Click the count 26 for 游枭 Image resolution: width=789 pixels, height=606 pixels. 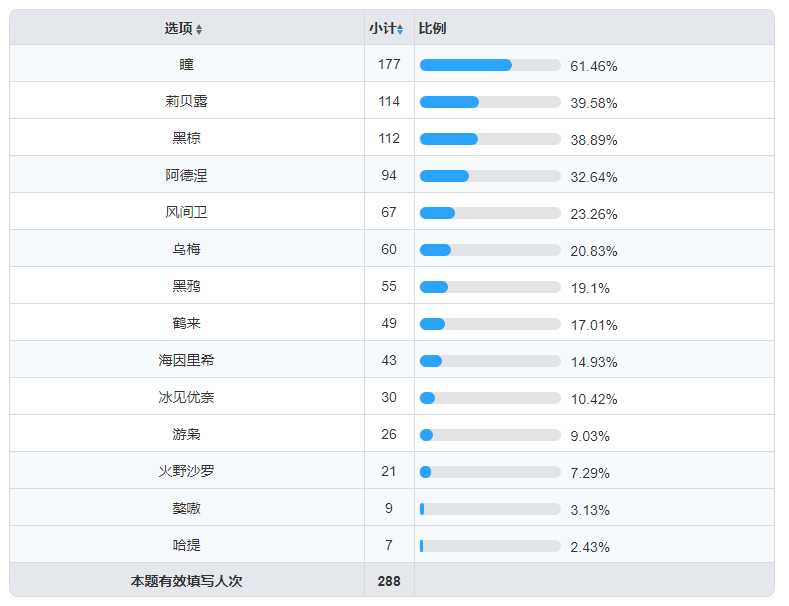(x=389, y=434)
